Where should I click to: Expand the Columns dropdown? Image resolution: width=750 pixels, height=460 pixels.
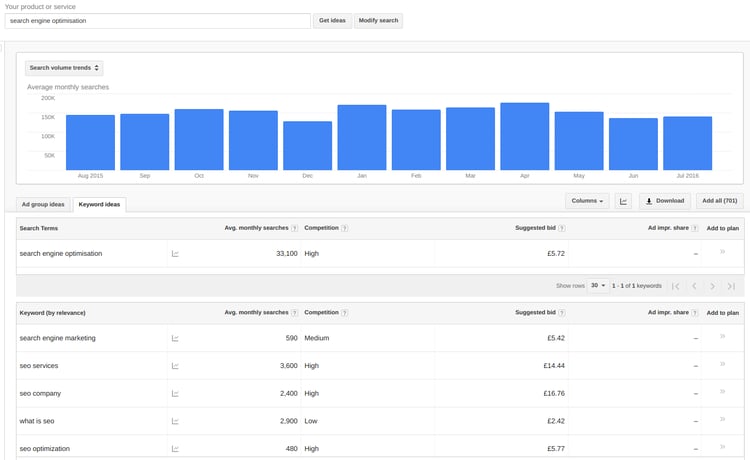pos(587,201)
